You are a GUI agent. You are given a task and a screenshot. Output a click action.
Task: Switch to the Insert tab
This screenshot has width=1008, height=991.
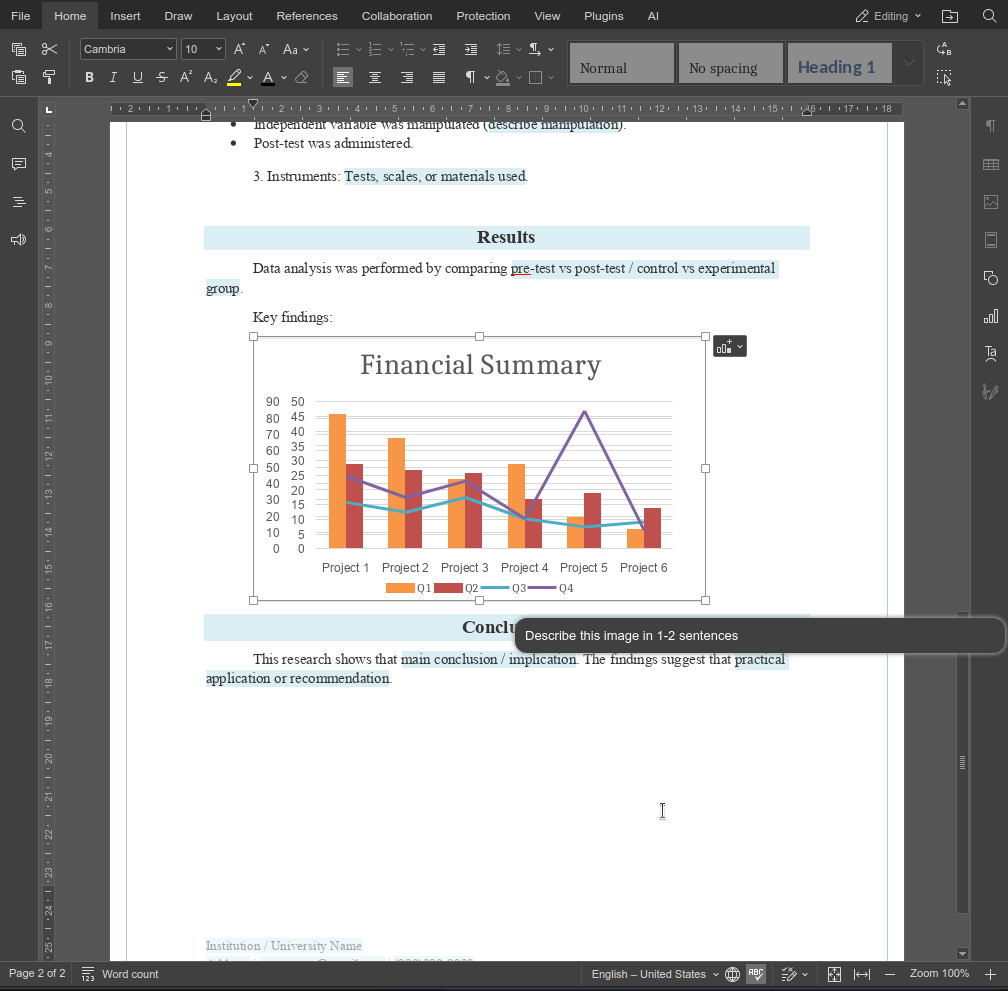(125, 16)
